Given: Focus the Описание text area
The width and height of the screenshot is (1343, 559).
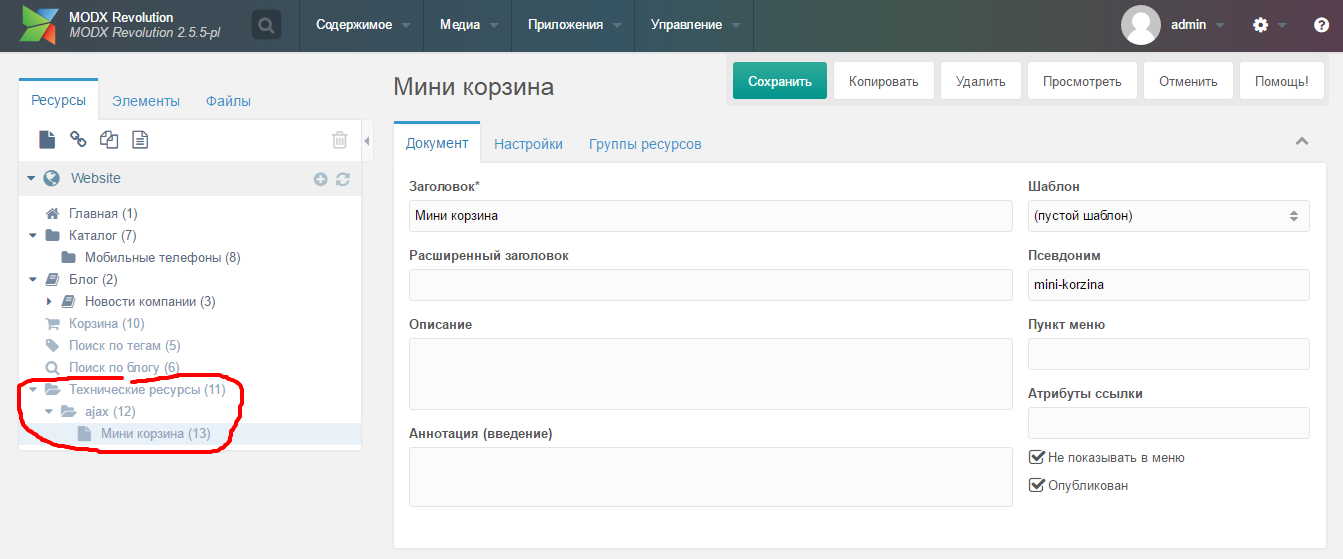Looking at the screenshot, I should click(x=711, y=373).
